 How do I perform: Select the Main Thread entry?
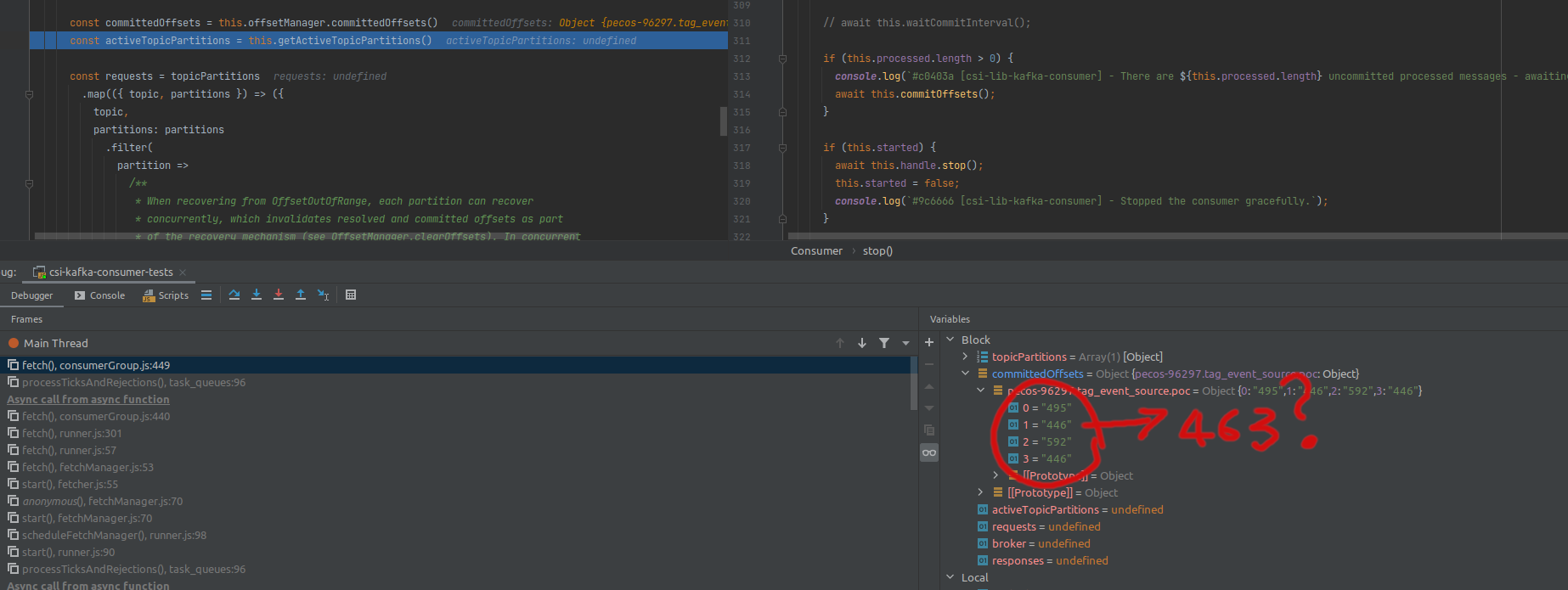[48, 343]
